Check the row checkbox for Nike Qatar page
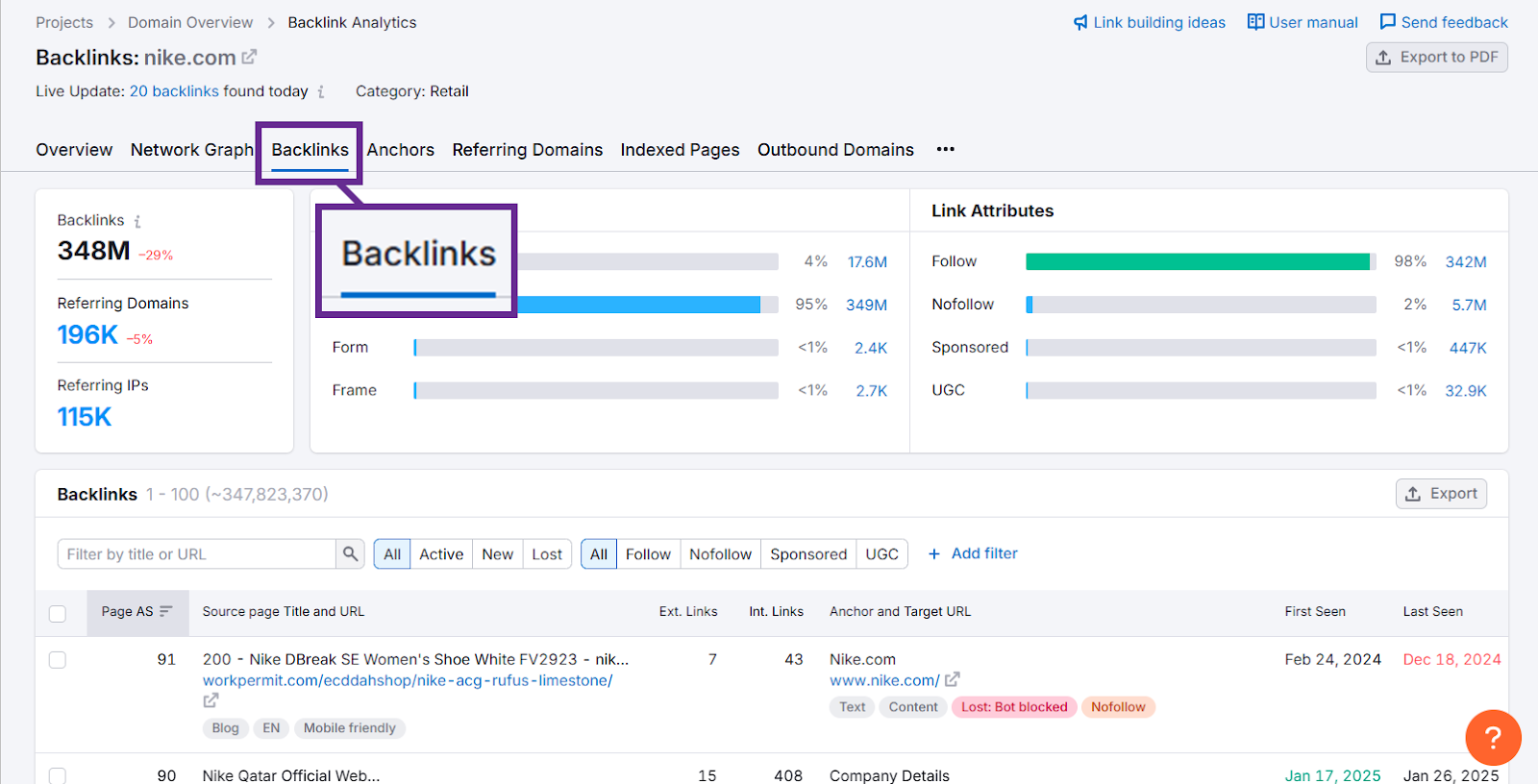1538x784 pixels. pos(58,775)
